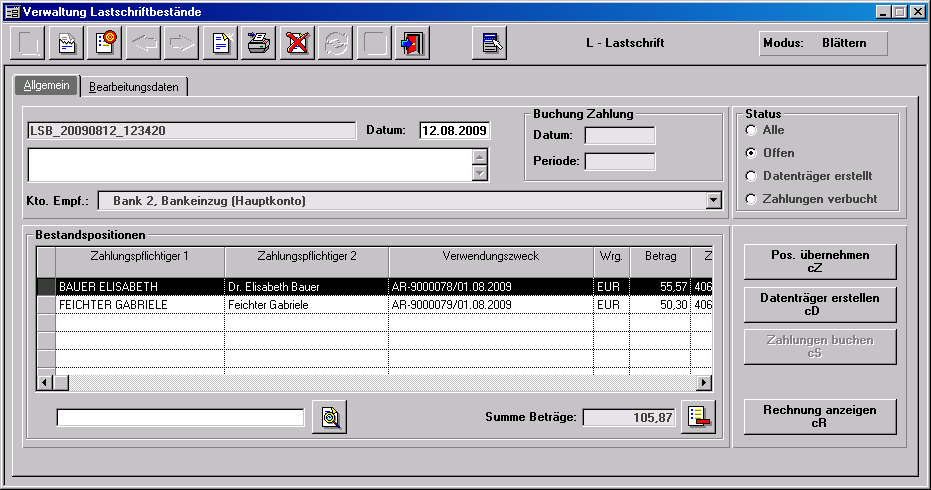Open the Kto. Empf. account dropdown
Image resolution: width=931 pixels, height=490 pixels.
click(x=713, y=201)
